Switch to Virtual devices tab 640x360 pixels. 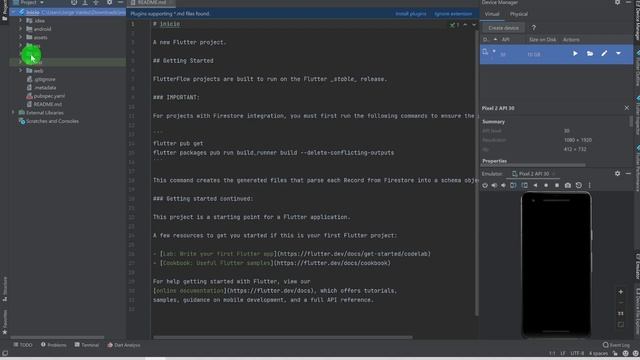(492, 14)
